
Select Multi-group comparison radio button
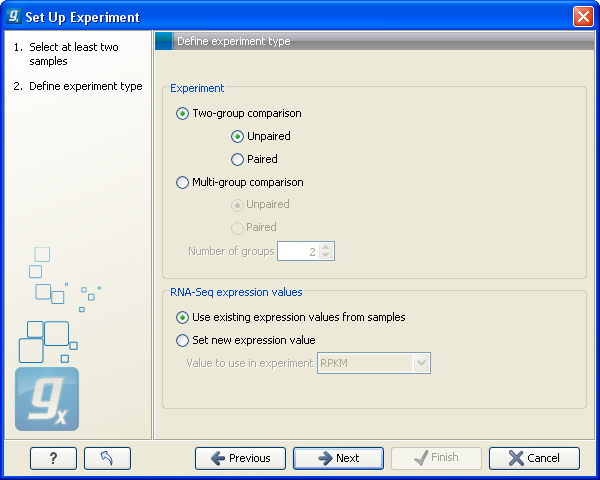tap(182, 182)
